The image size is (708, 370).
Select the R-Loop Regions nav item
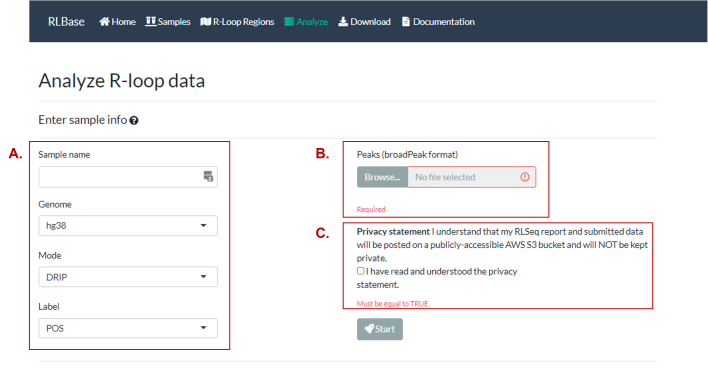(237, 22)
